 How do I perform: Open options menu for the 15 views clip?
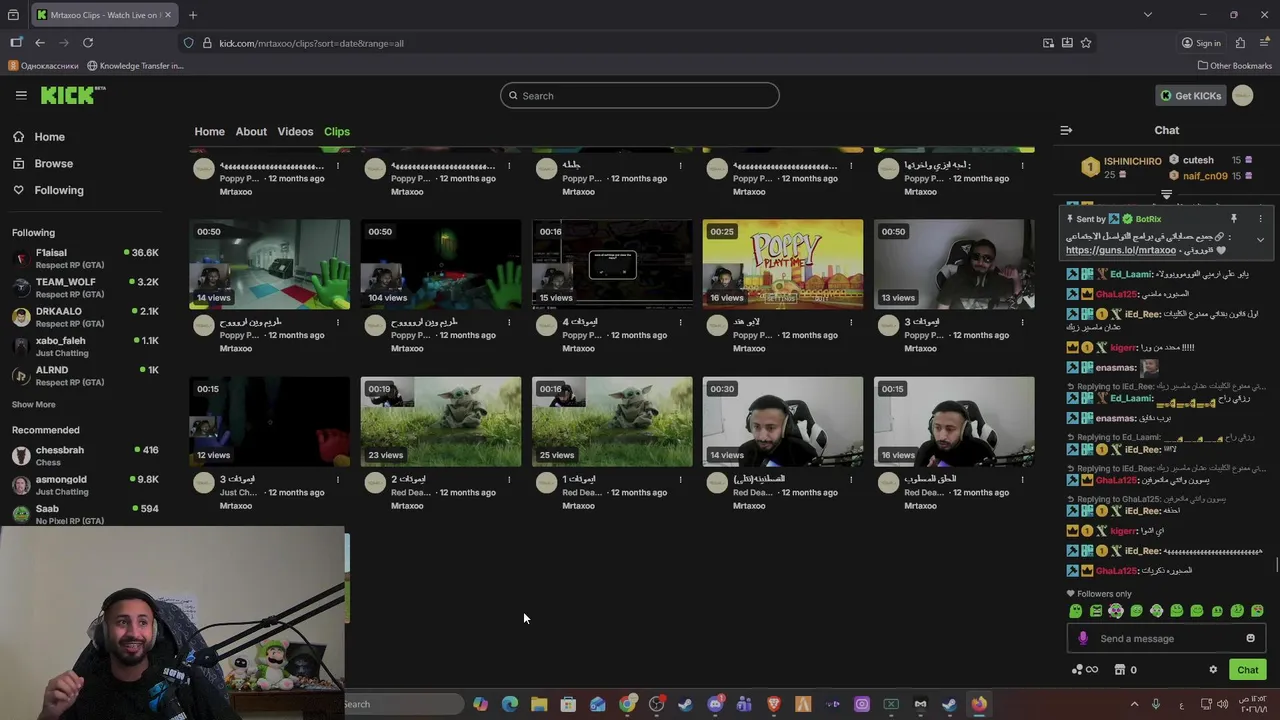click(680, 322)
